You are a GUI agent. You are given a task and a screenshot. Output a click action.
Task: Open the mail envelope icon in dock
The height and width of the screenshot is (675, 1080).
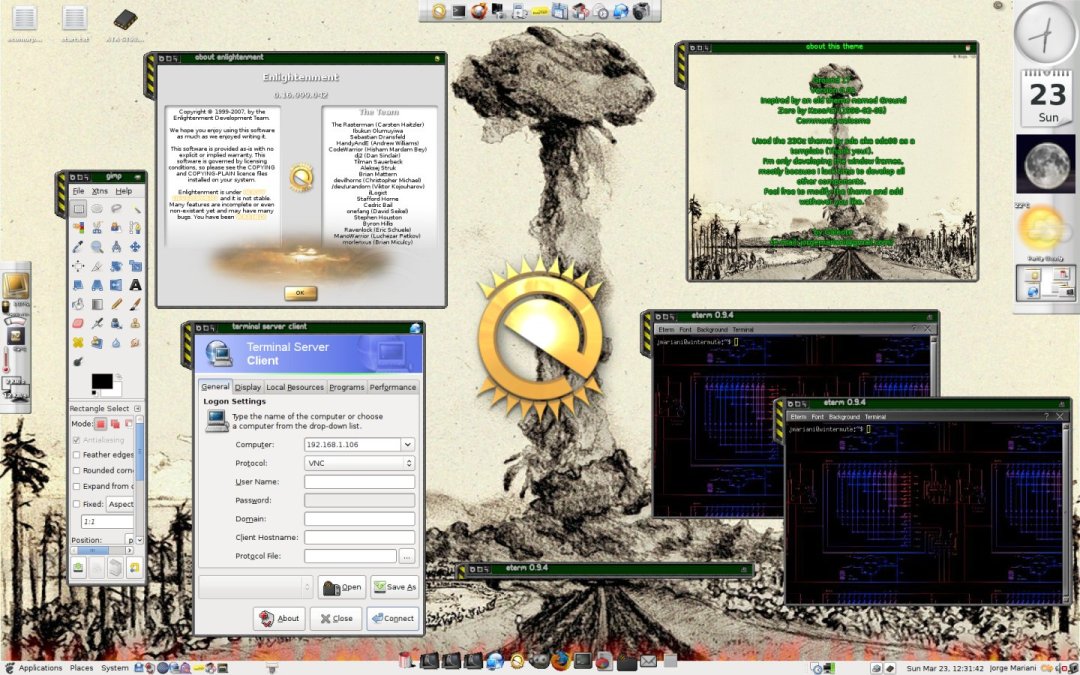tap(648, 661)
